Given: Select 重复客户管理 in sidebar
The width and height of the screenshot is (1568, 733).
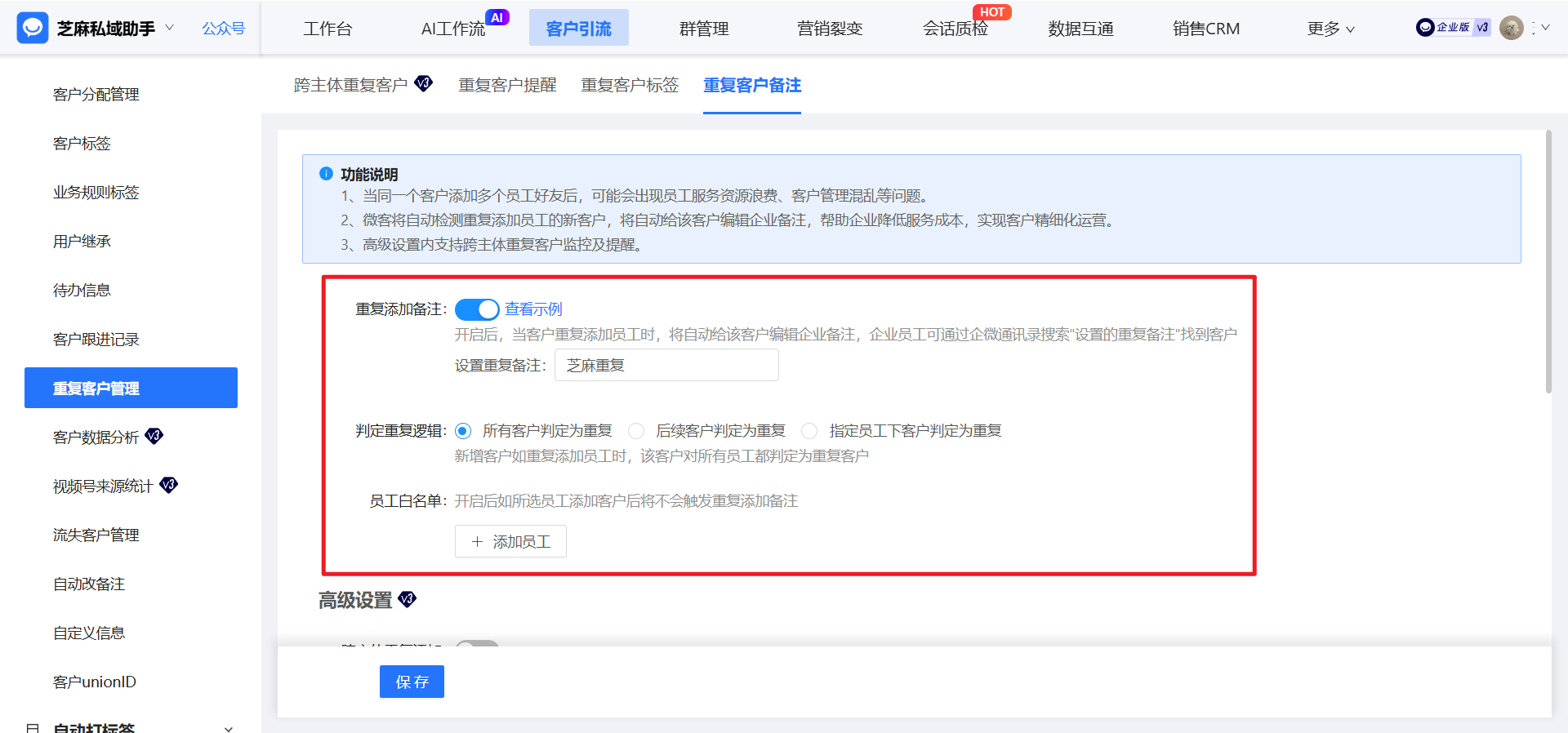Looking at the screenshot, I should 131,388.
